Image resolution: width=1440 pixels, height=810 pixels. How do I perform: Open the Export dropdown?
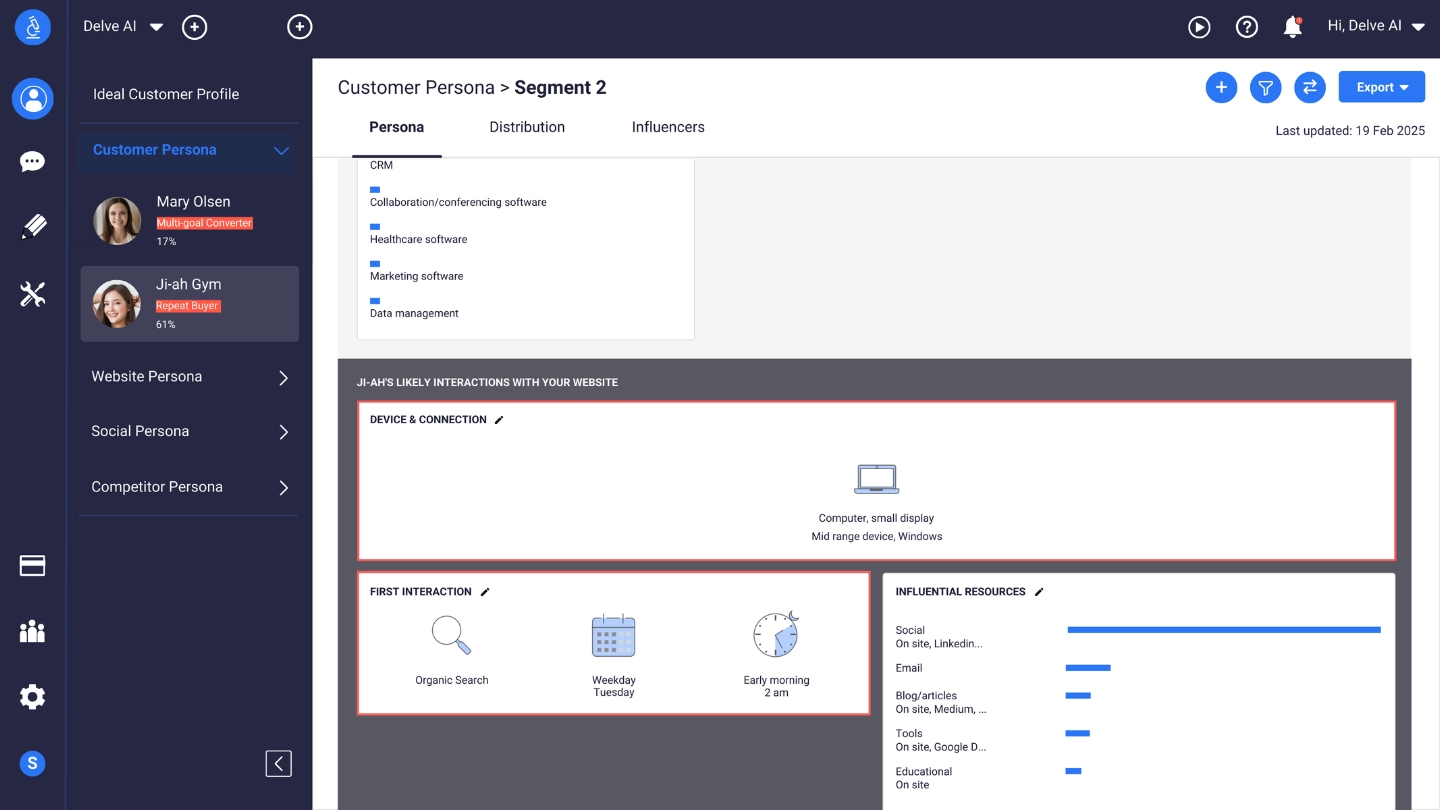[x=1381, y=87]
